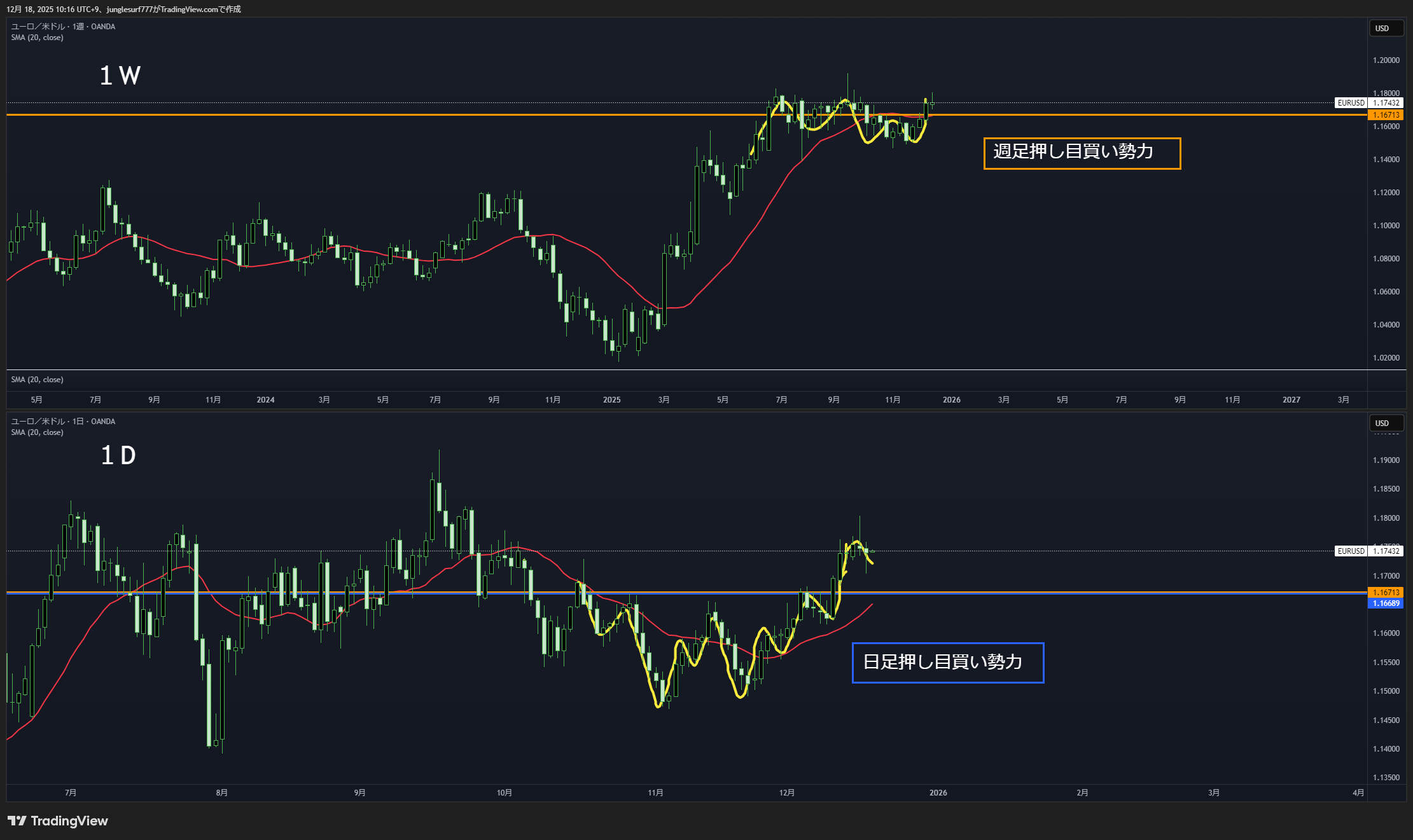Select the 1D text annotation

pos(118,455)
